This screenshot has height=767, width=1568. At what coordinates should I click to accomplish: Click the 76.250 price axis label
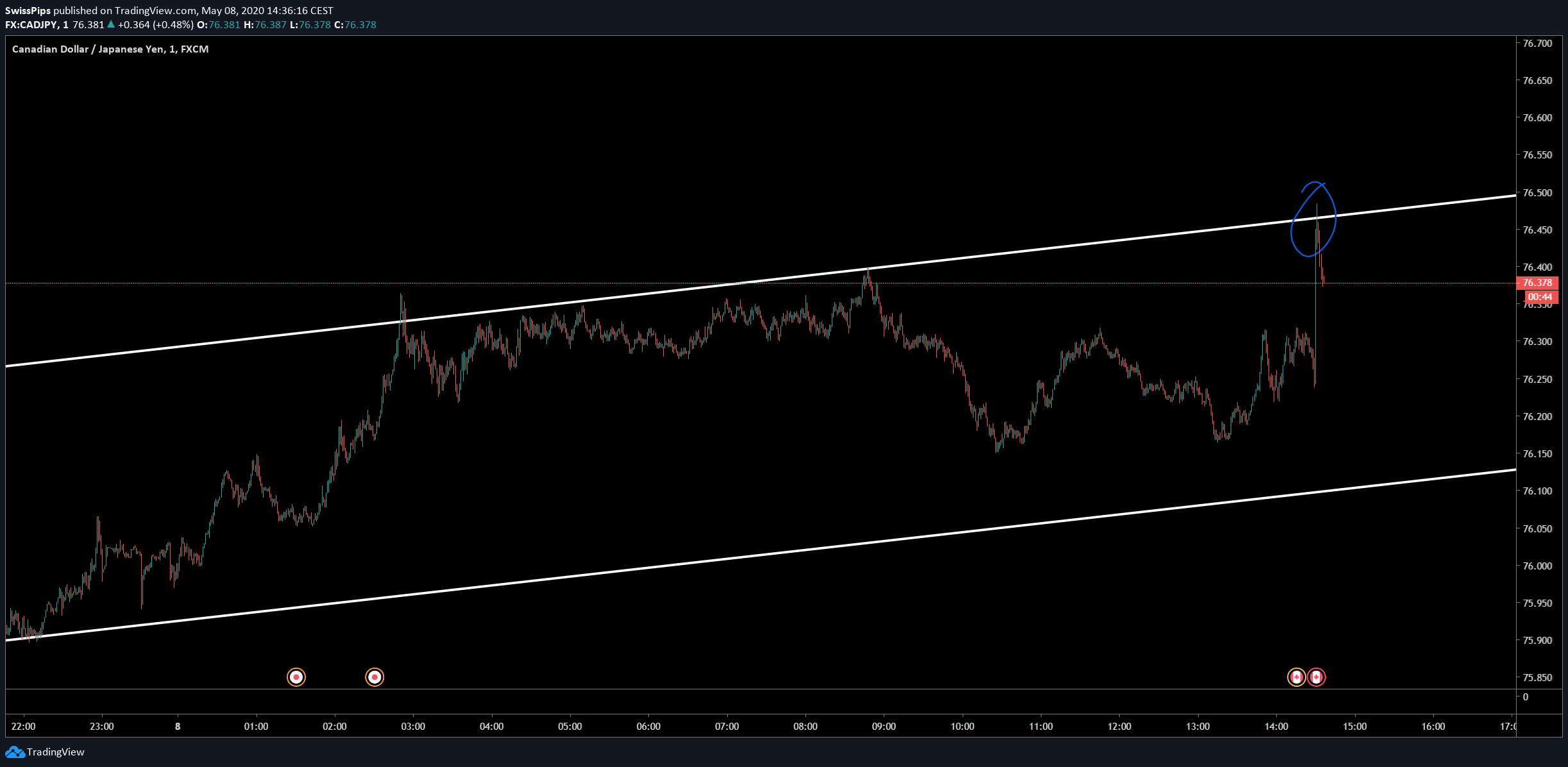coord(1537,379)
